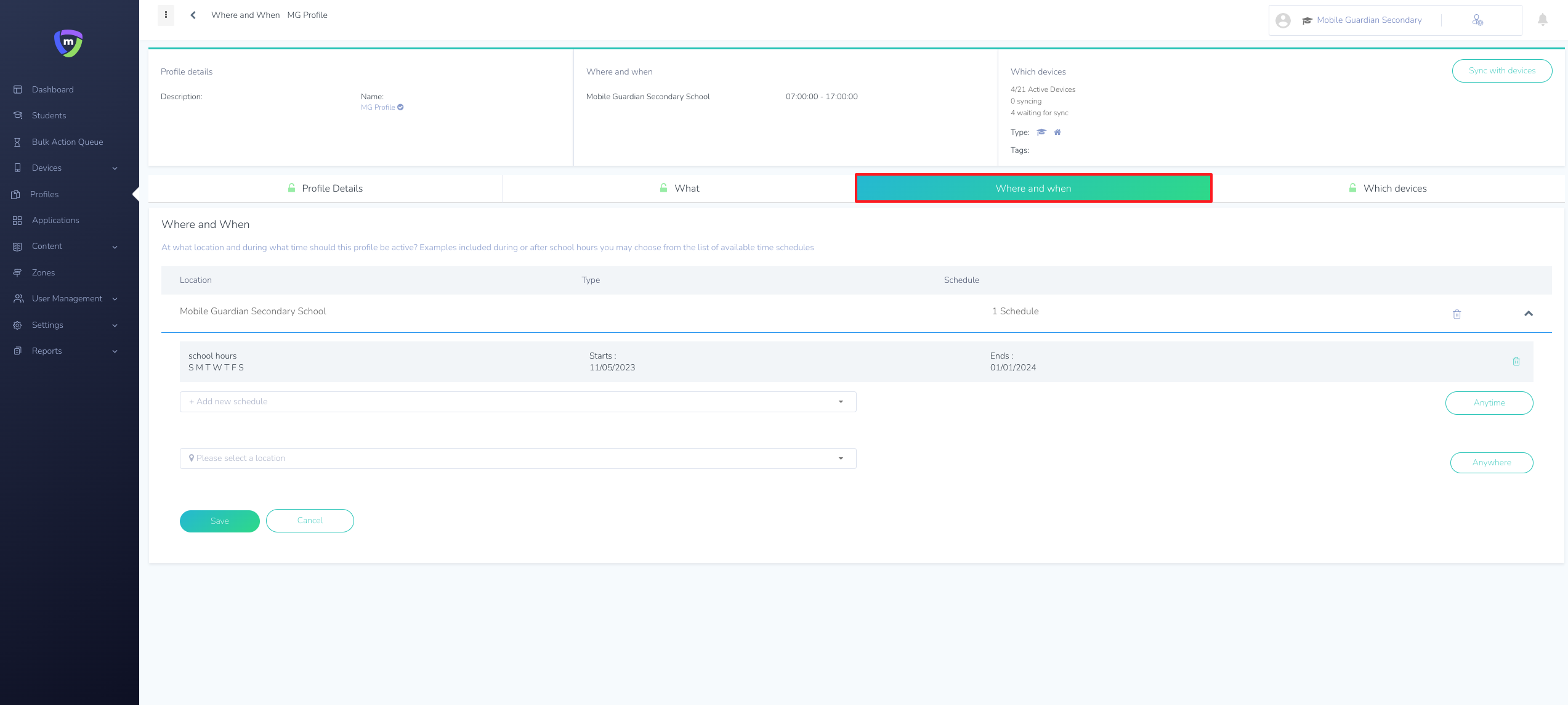Screen dimensions: 1568x705
Task: Click the school hours schedule row
Action: click(856, 362)
